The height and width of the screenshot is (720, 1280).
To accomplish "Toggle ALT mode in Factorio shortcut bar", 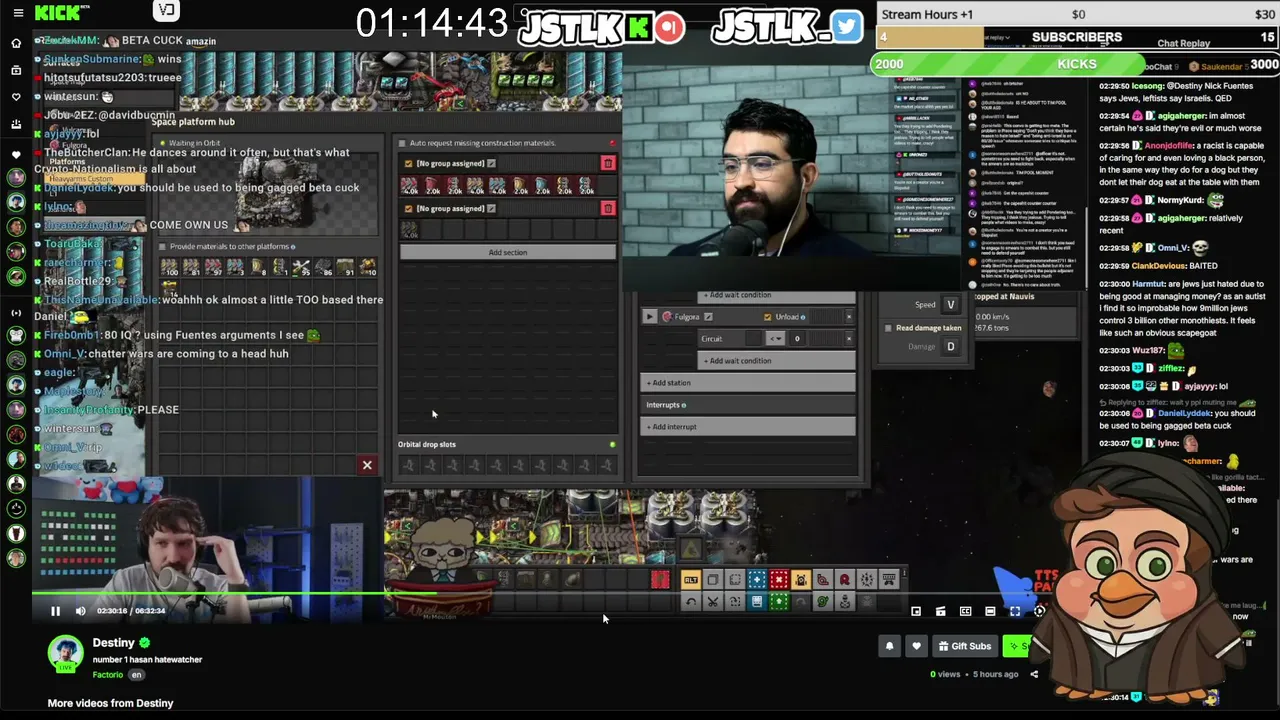I will click(691, 580).
